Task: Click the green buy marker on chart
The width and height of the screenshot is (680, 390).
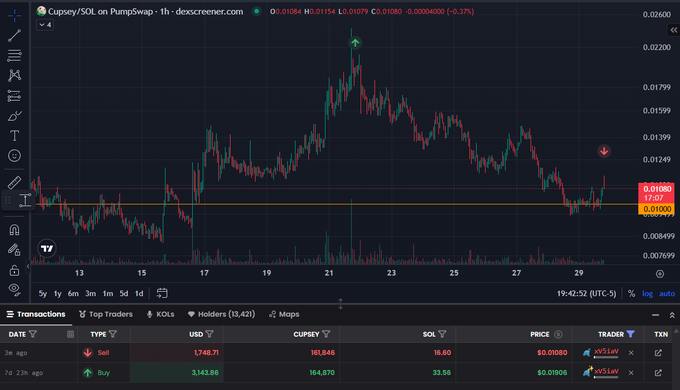Action: point(355,43)
